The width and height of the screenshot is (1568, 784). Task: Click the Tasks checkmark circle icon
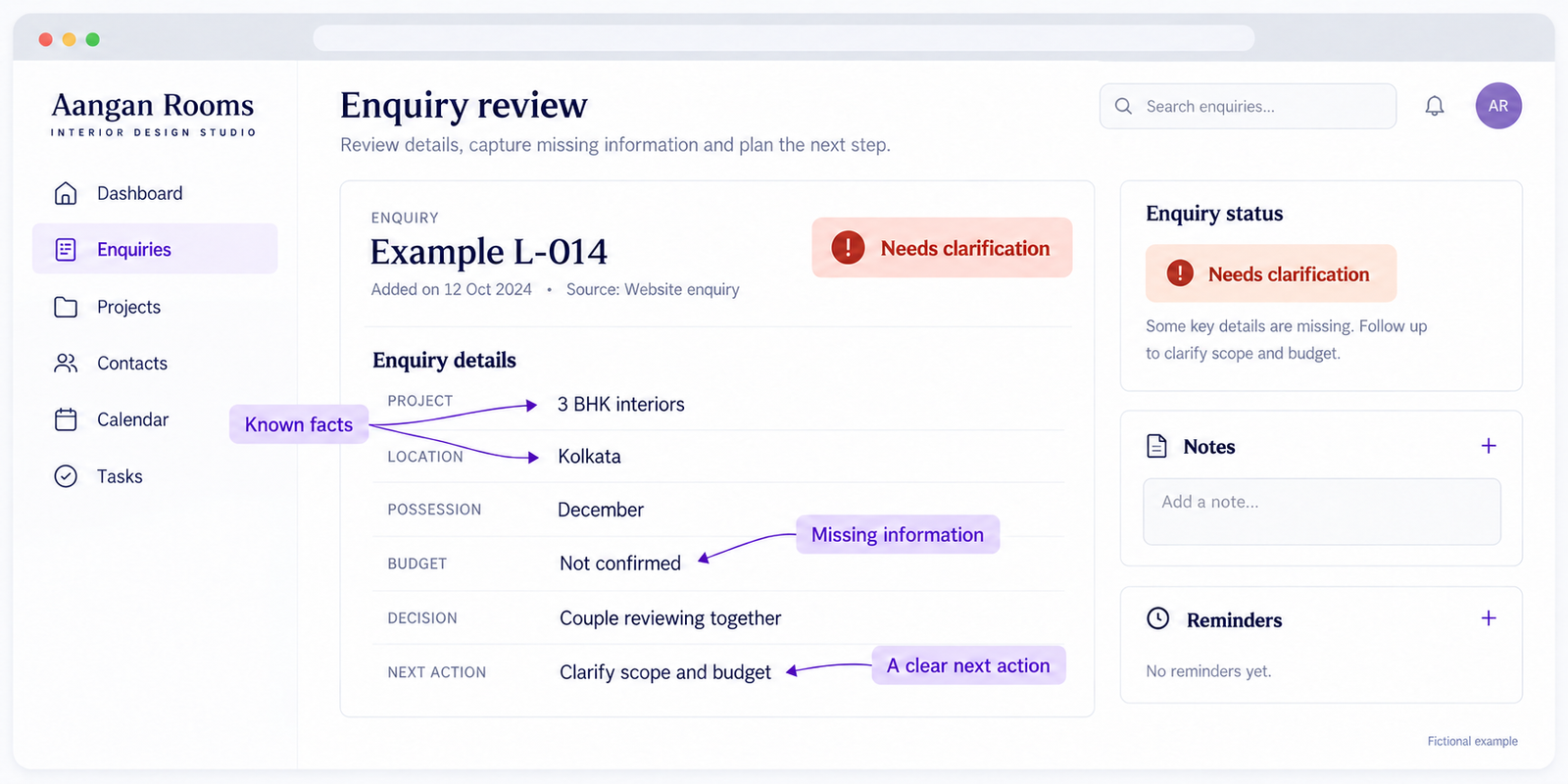[66, 476]
